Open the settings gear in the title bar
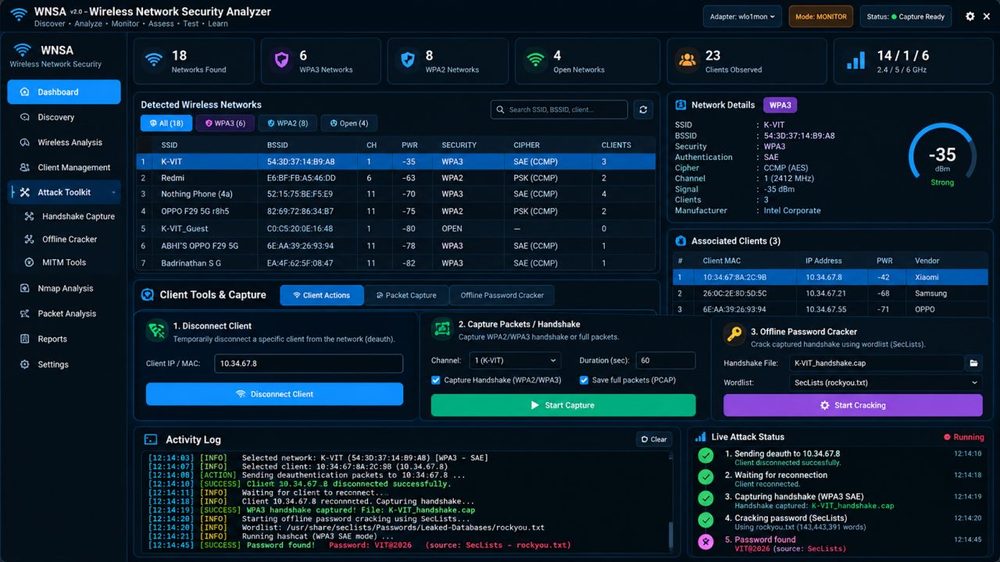1000x562 pixels. (x=970, y=17)
